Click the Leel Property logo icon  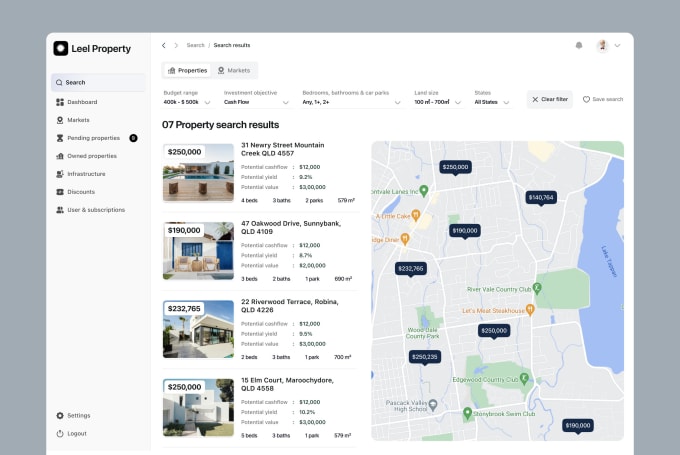pos(61,48)
